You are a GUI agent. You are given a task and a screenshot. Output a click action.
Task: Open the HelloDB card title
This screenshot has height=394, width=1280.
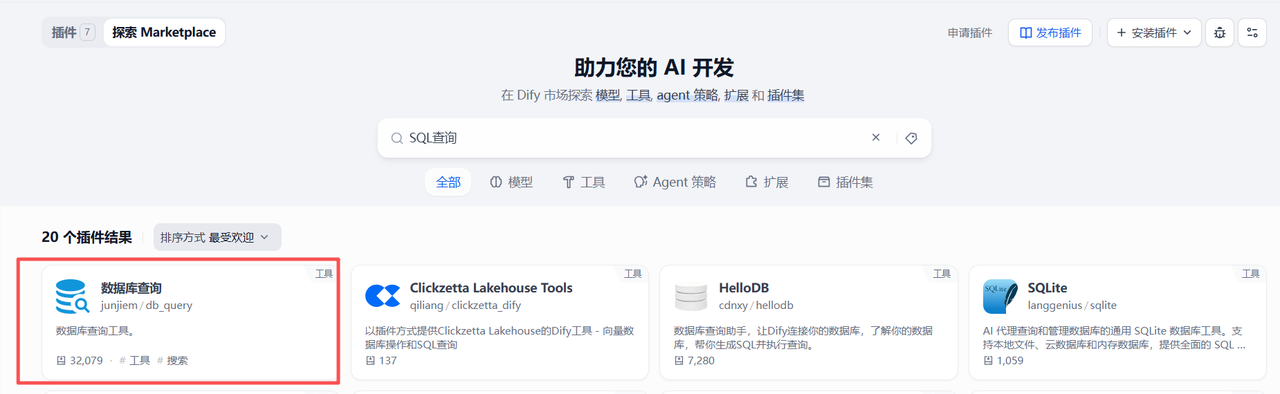tap(744, 288)
